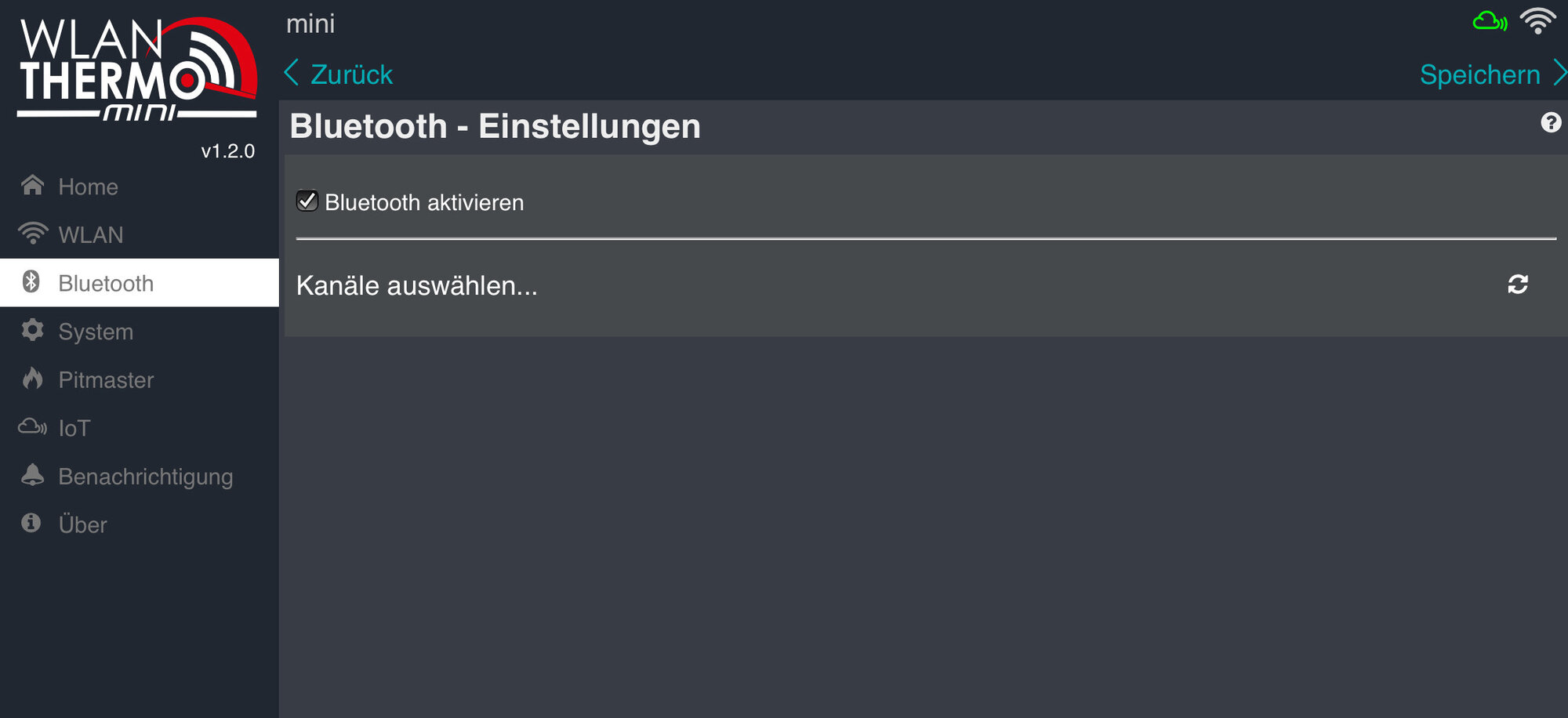This screenshot has height=718, width=1568.
Task: Click the Kanäle auswählen... text
Action: (417, 285)
